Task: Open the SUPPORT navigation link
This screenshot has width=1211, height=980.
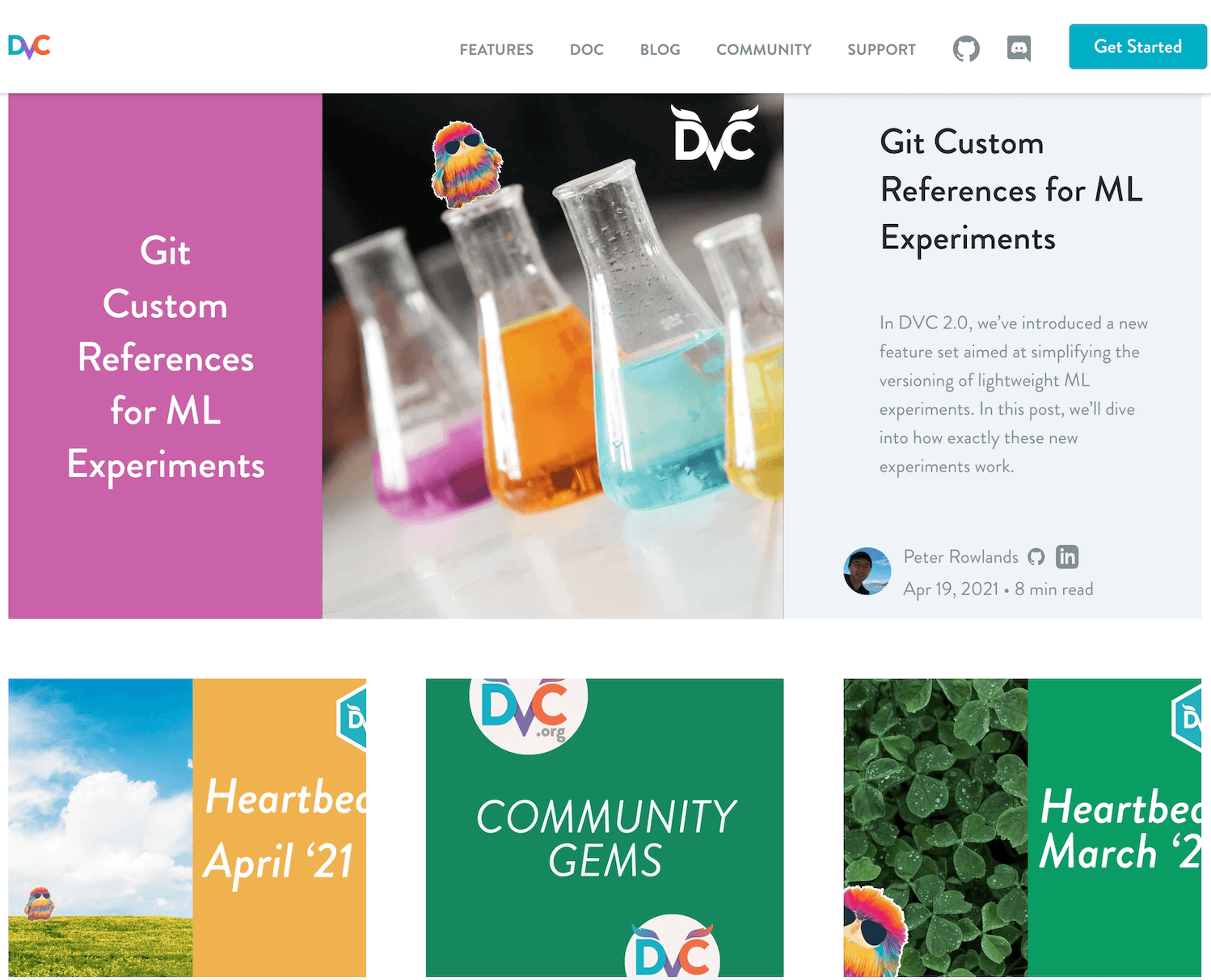Action: coord(881,49)
